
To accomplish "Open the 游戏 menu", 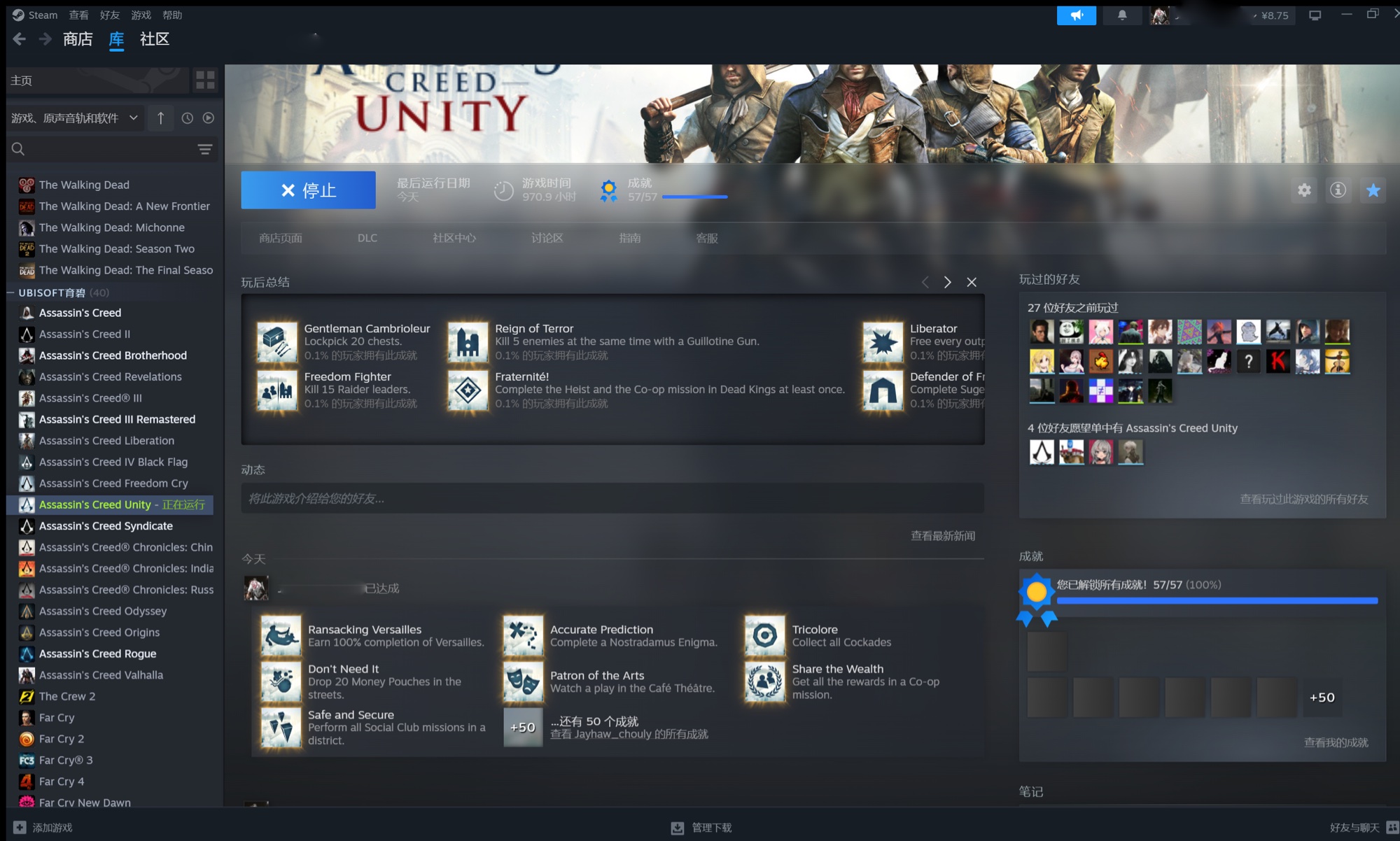I will pyautogui.click(x=141, y=15).
